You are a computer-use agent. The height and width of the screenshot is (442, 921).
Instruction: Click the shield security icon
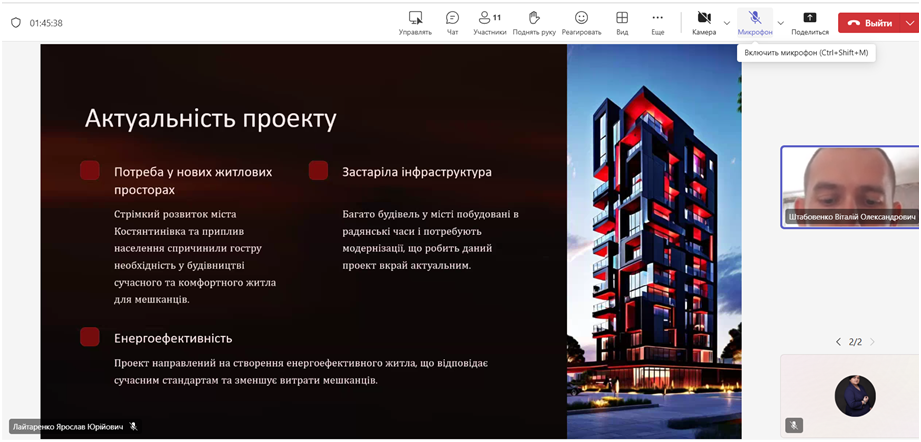(15, 22)
